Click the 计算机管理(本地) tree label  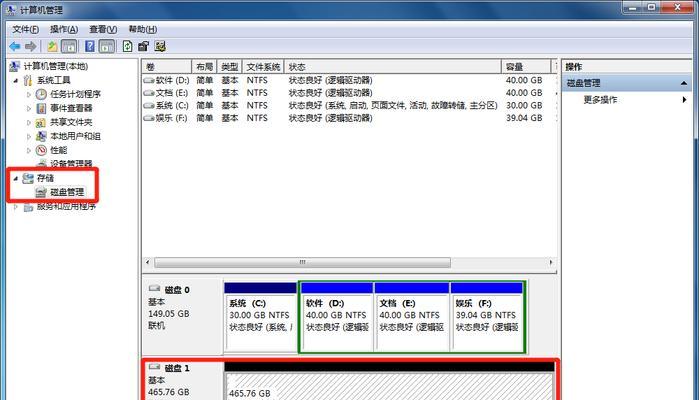point(56,66)
